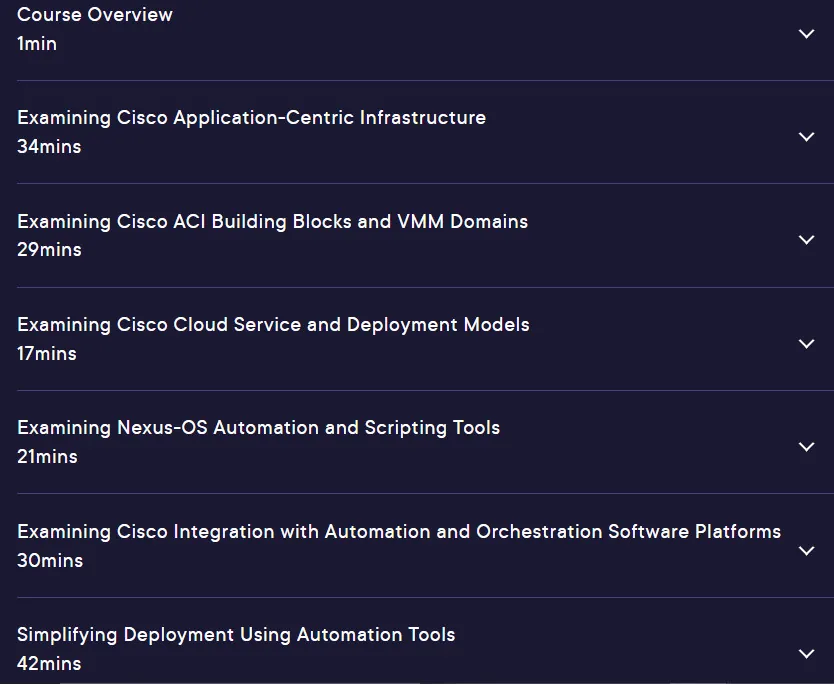Click the 17mins duration label
The width and height of the screenshot is (834, 684).
[47, 354]
